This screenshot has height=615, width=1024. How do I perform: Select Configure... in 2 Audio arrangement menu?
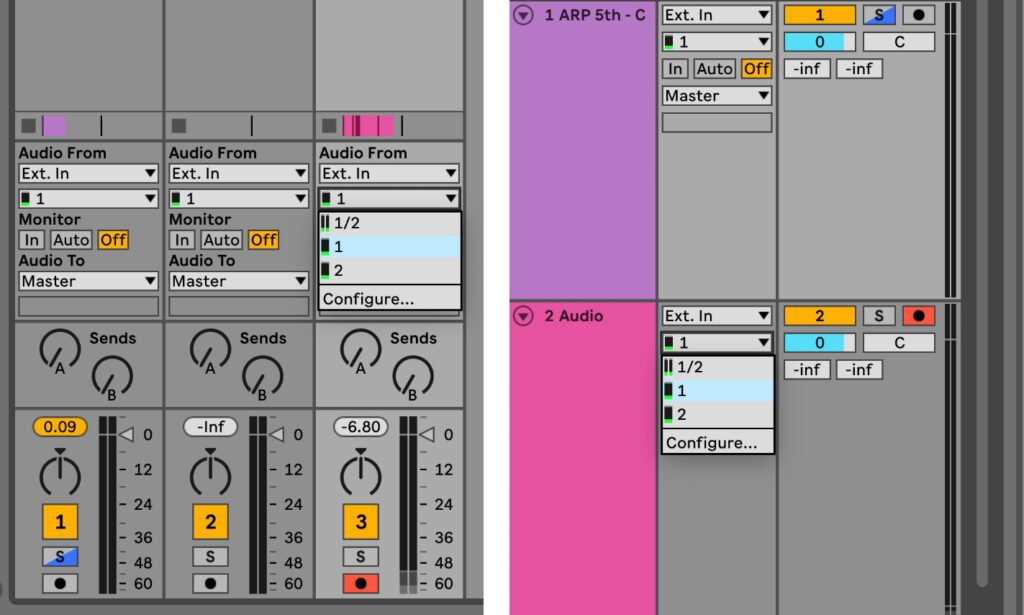click(x=718, y=443)
